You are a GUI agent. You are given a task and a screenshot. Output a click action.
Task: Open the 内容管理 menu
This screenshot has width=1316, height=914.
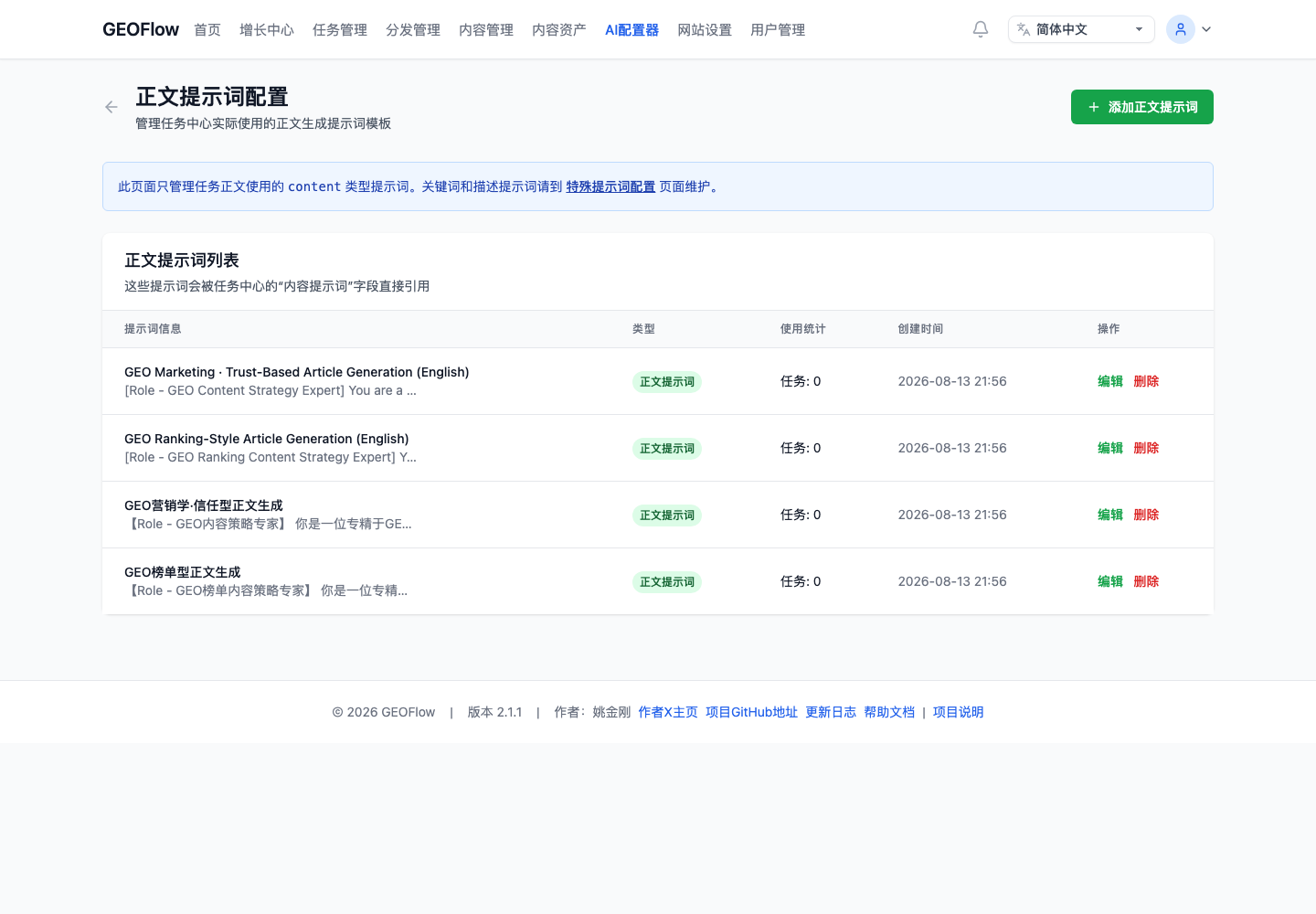486,30
